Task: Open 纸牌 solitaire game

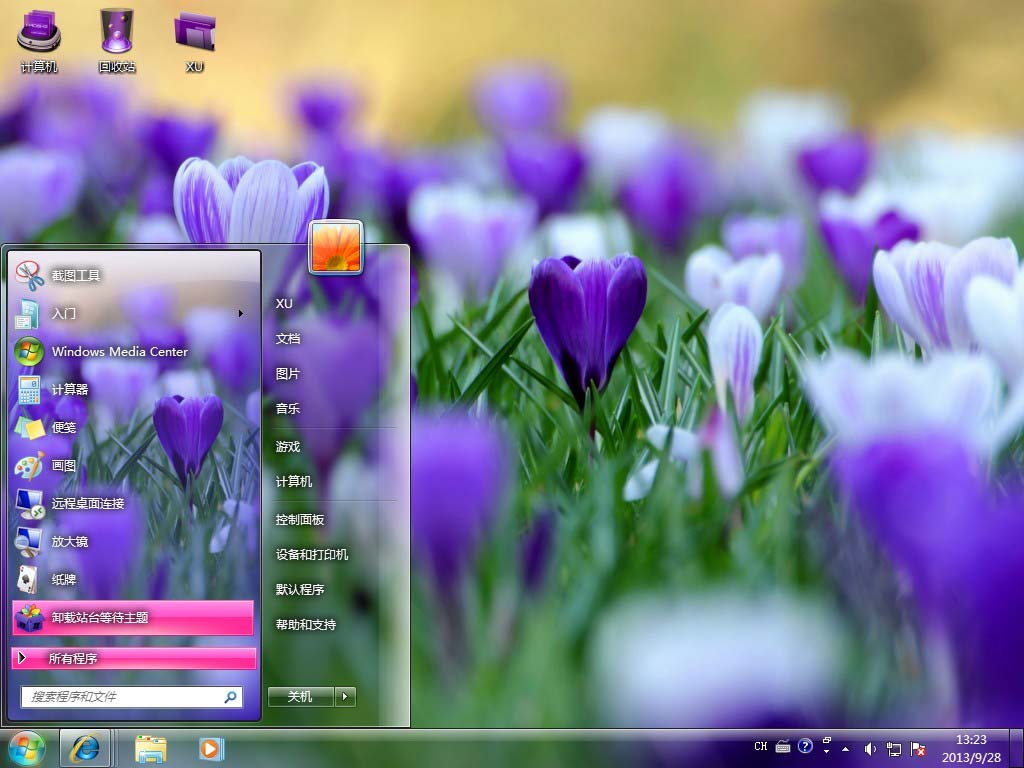Action: point(64,579)
